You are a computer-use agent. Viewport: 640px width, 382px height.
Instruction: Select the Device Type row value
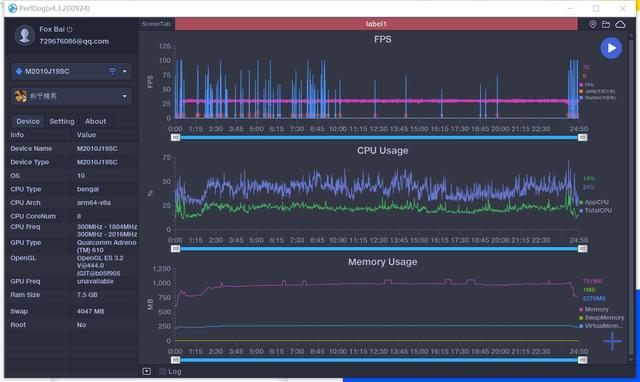97,162
